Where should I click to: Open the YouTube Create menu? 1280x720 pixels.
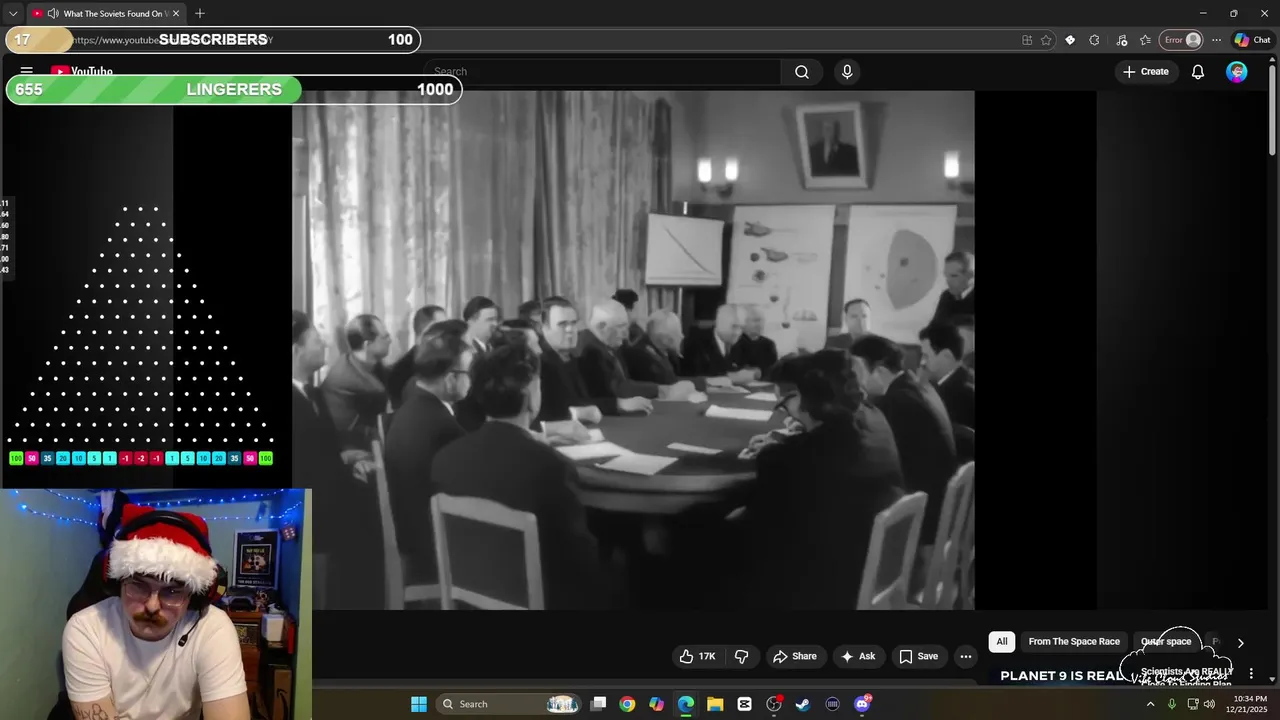pos(1146,72)
